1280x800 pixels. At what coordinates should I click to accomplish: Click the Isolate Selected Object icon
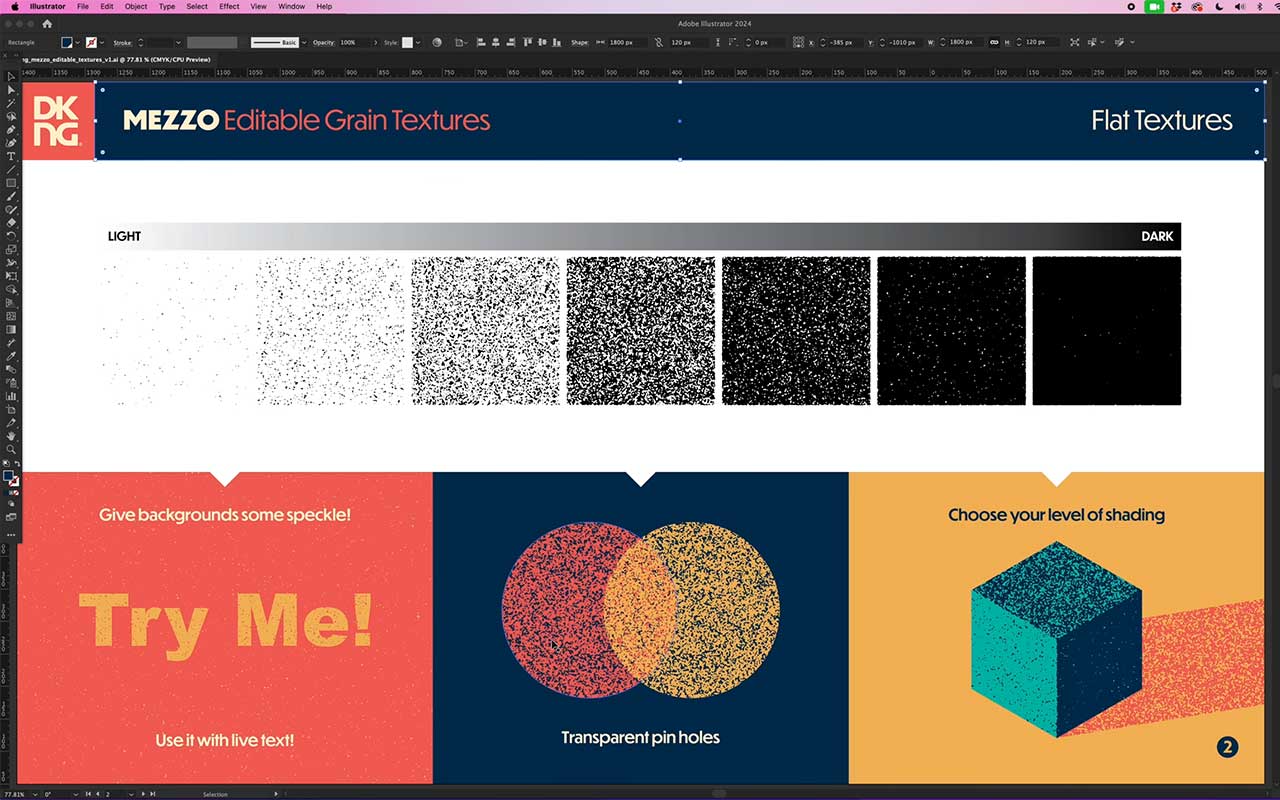pyautogui.click(x=1075, y=42)
